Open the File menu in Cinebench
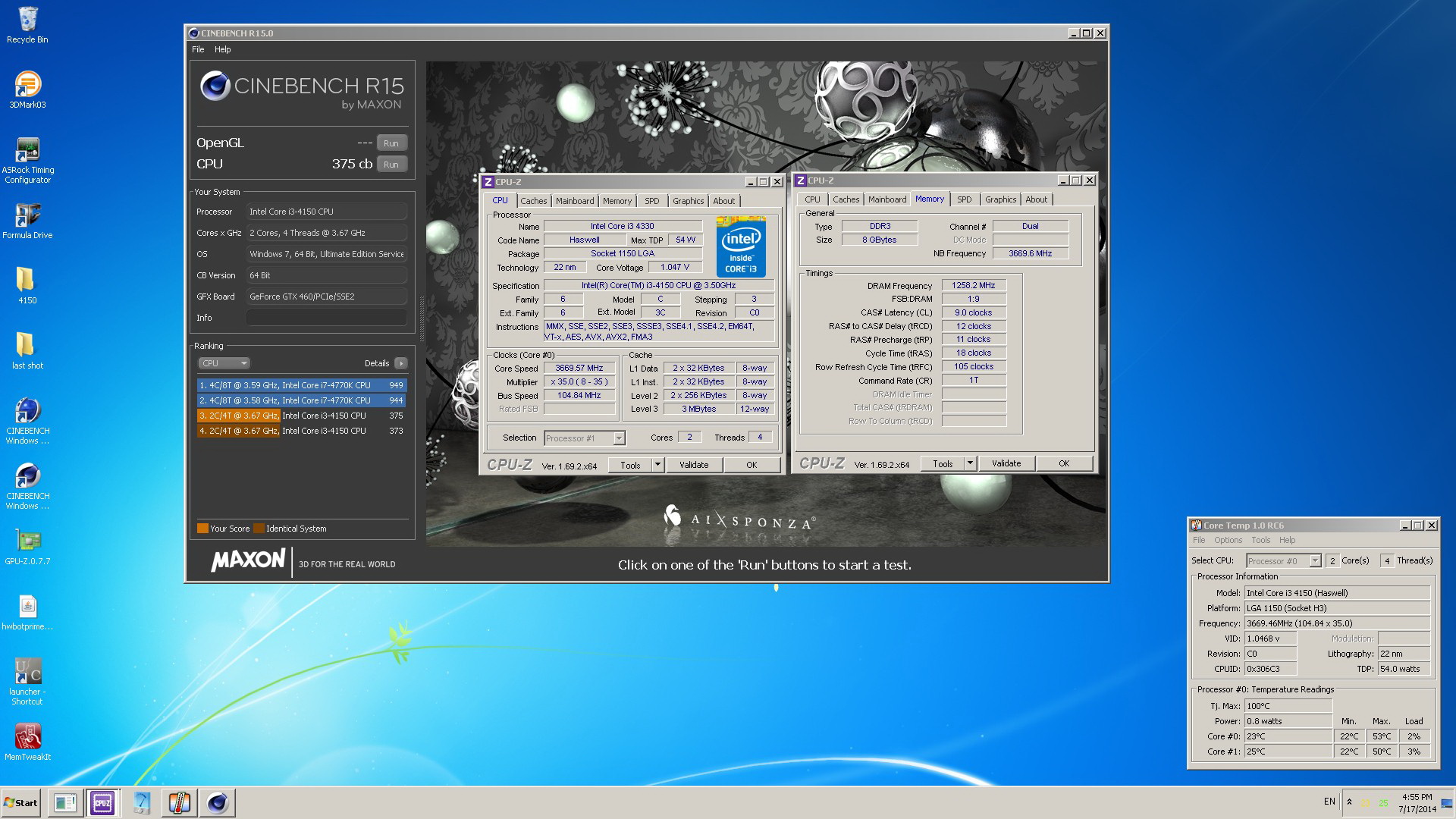The image size is (1456, 819). [x=198, y=49]
